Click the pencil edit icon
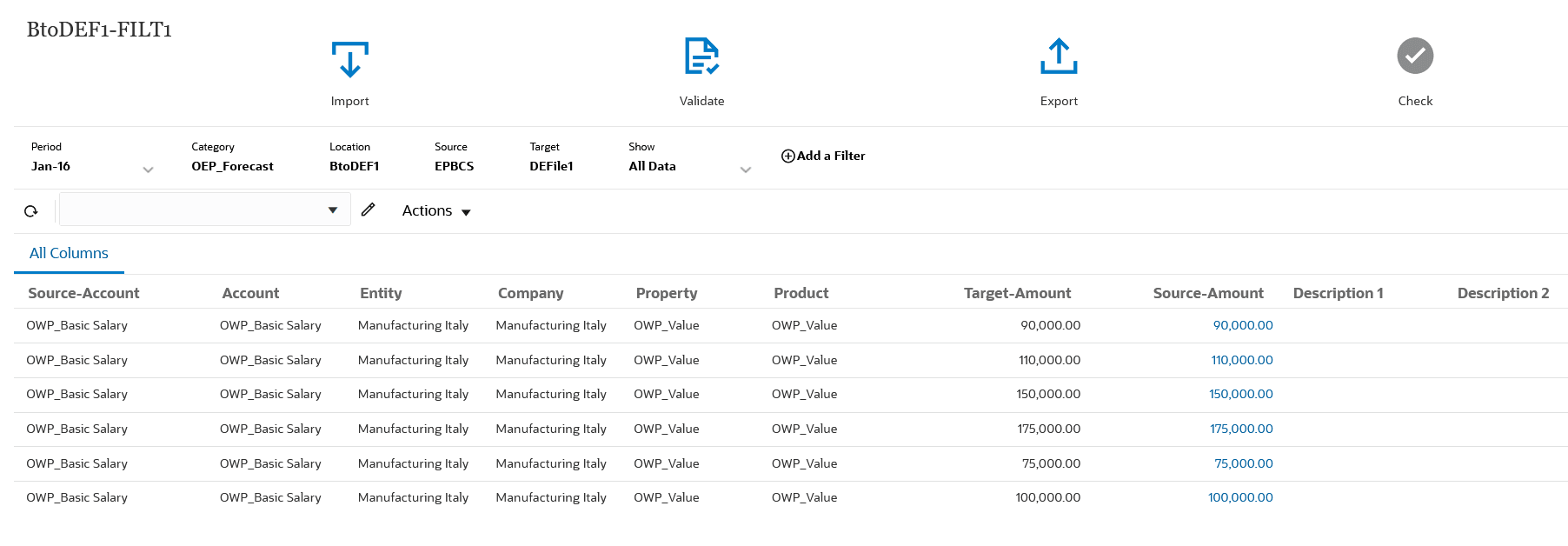The width and height of the screenshot is (1568, 546). [369, 210]
